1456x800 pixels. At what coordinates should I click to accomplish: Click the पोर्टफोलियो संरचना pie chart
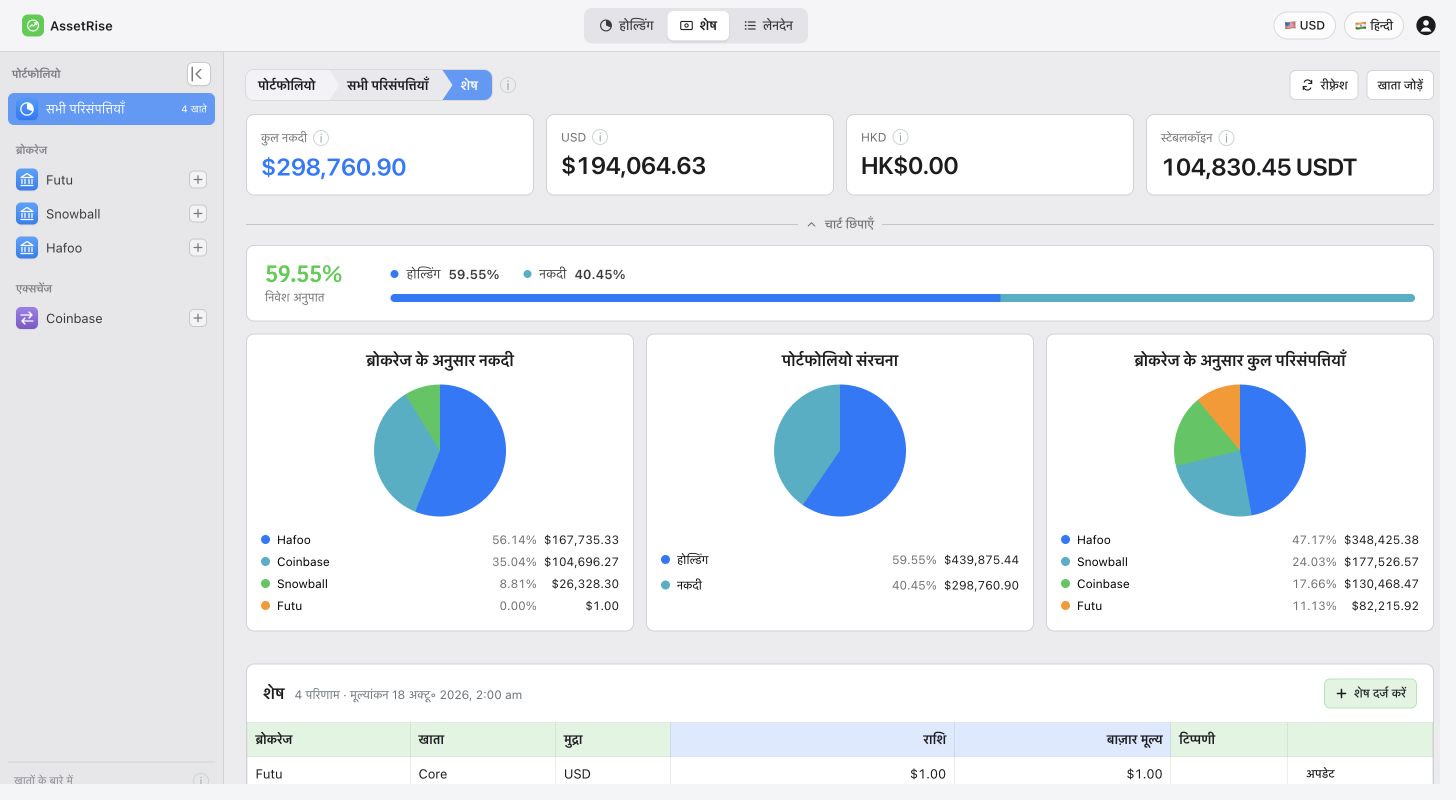pos(840,450)
